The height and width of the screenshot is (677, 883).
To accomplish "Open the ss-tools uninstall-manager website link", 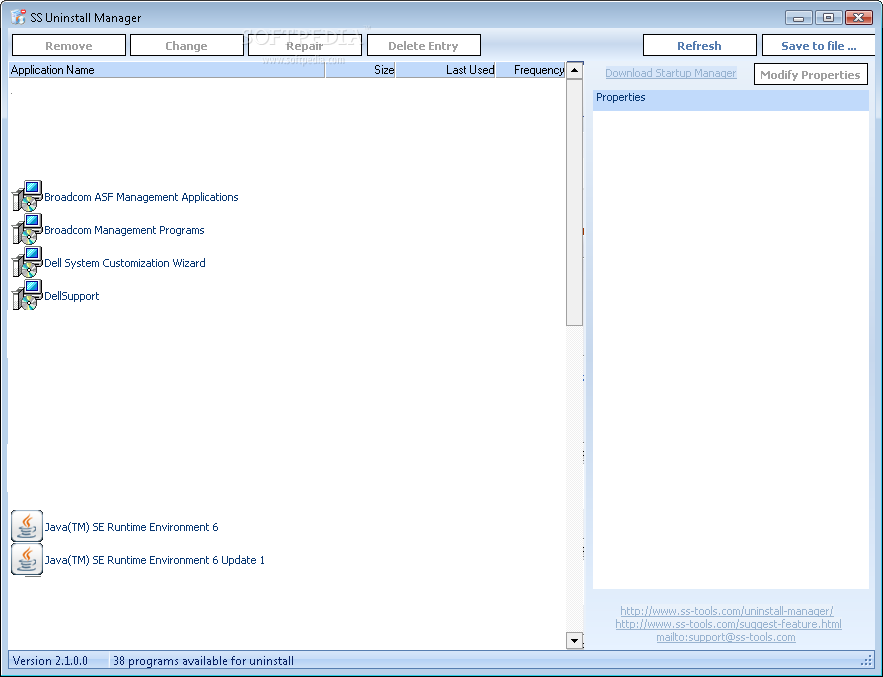I will [727, 611].
